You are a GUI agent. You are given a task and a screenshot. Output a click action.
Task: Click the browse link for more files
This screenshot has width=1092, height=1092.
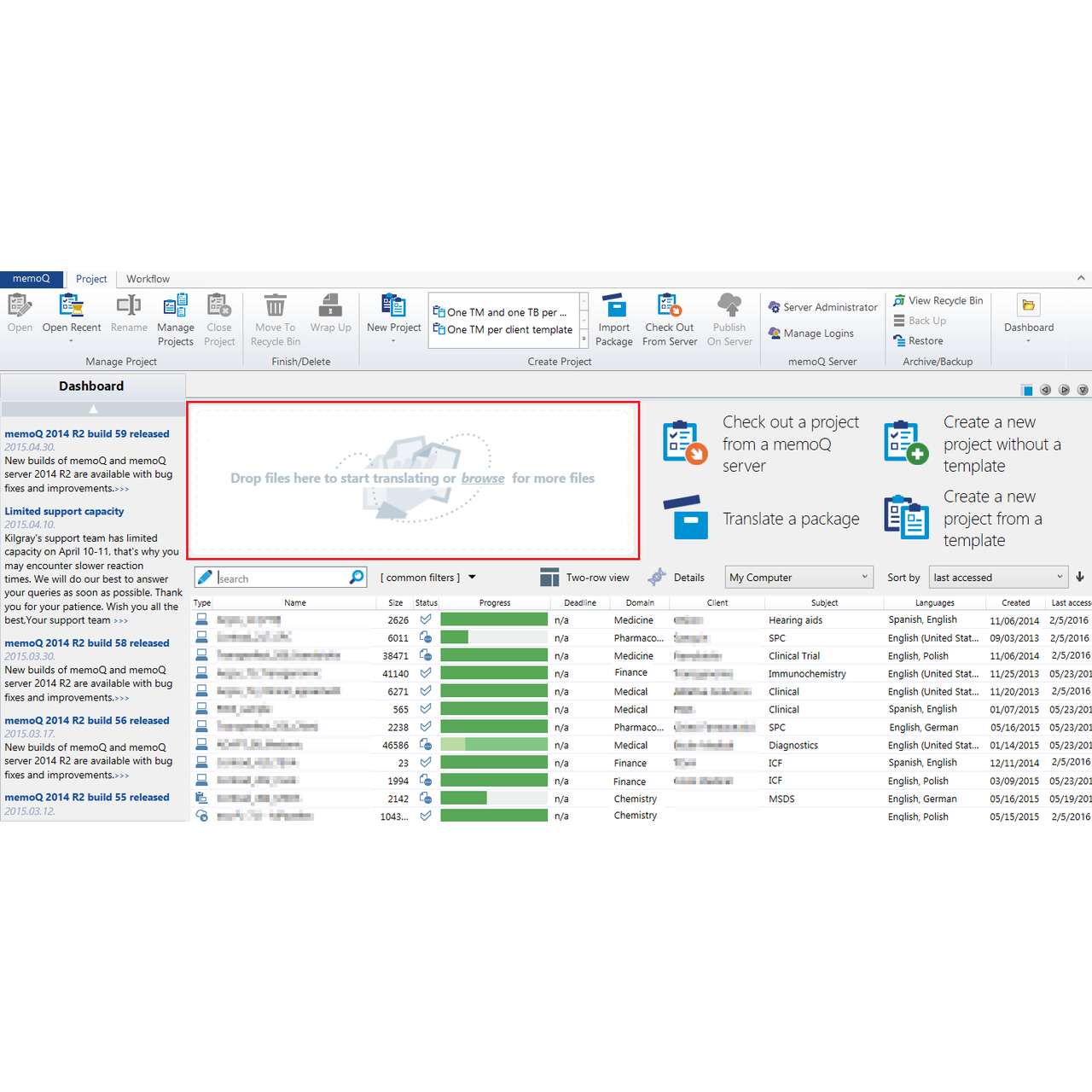click(483, 478)
